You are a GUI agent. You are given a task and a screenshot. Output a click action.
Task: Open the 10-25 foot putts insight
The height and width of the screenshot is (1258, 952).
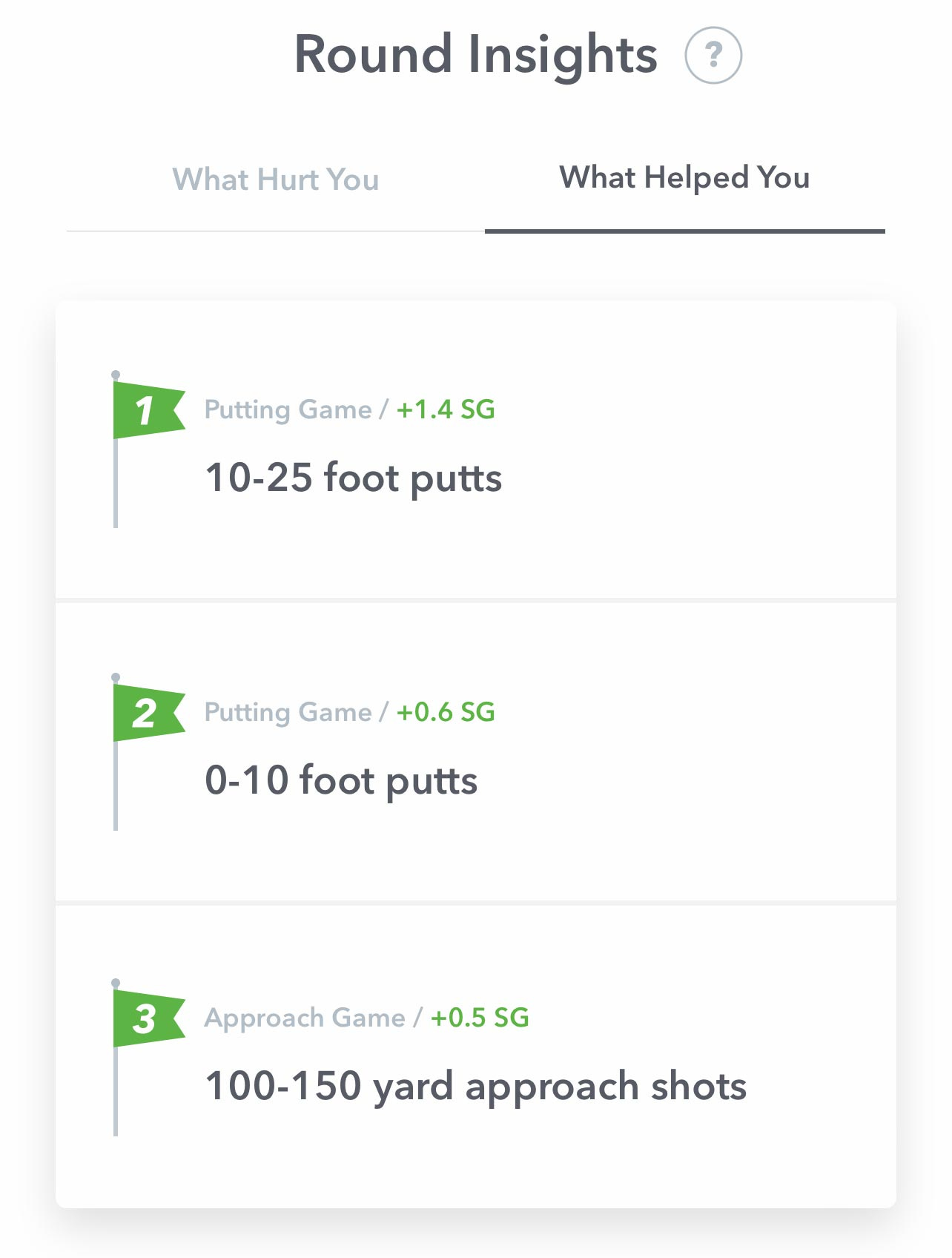point(354,478)
